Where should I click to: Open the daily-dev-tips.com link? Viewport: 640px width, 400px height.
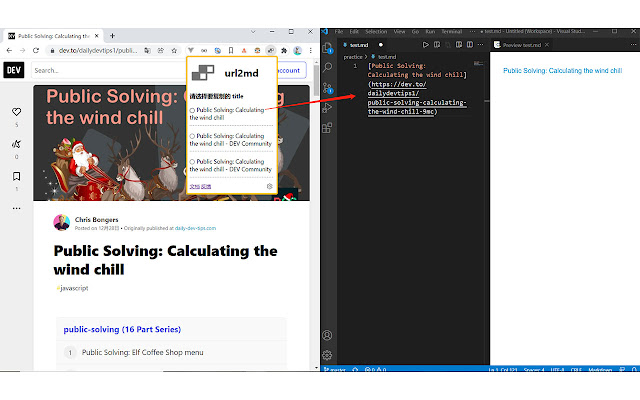[196, 228]
